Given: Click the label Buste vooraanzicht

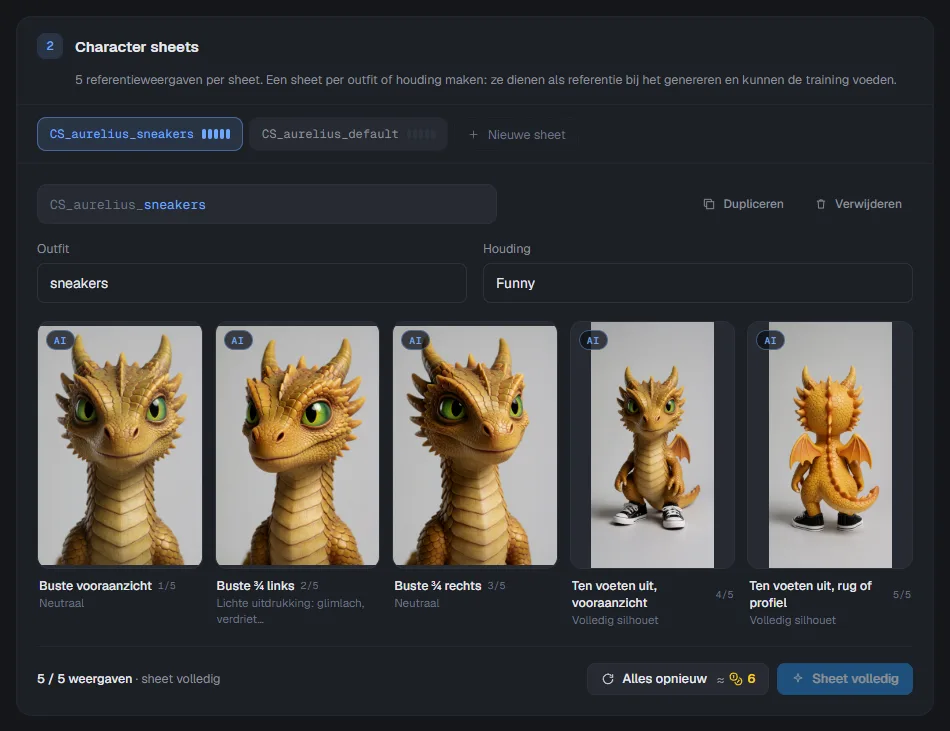Looking at the screenshot, I should coord(95,586).
